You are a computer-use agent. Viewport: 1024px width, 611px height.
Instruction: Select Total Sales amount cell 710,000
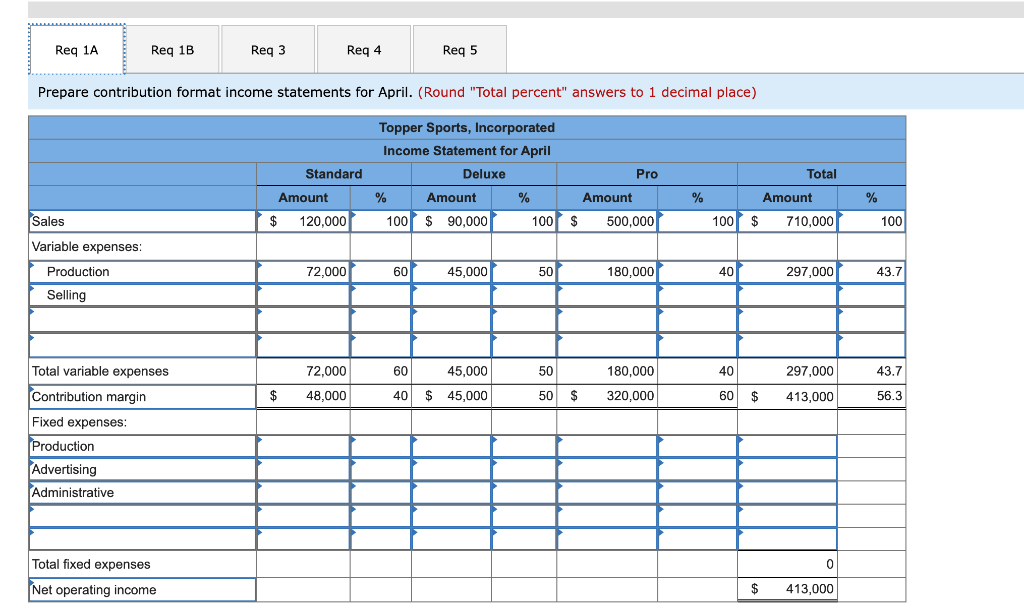788,221
